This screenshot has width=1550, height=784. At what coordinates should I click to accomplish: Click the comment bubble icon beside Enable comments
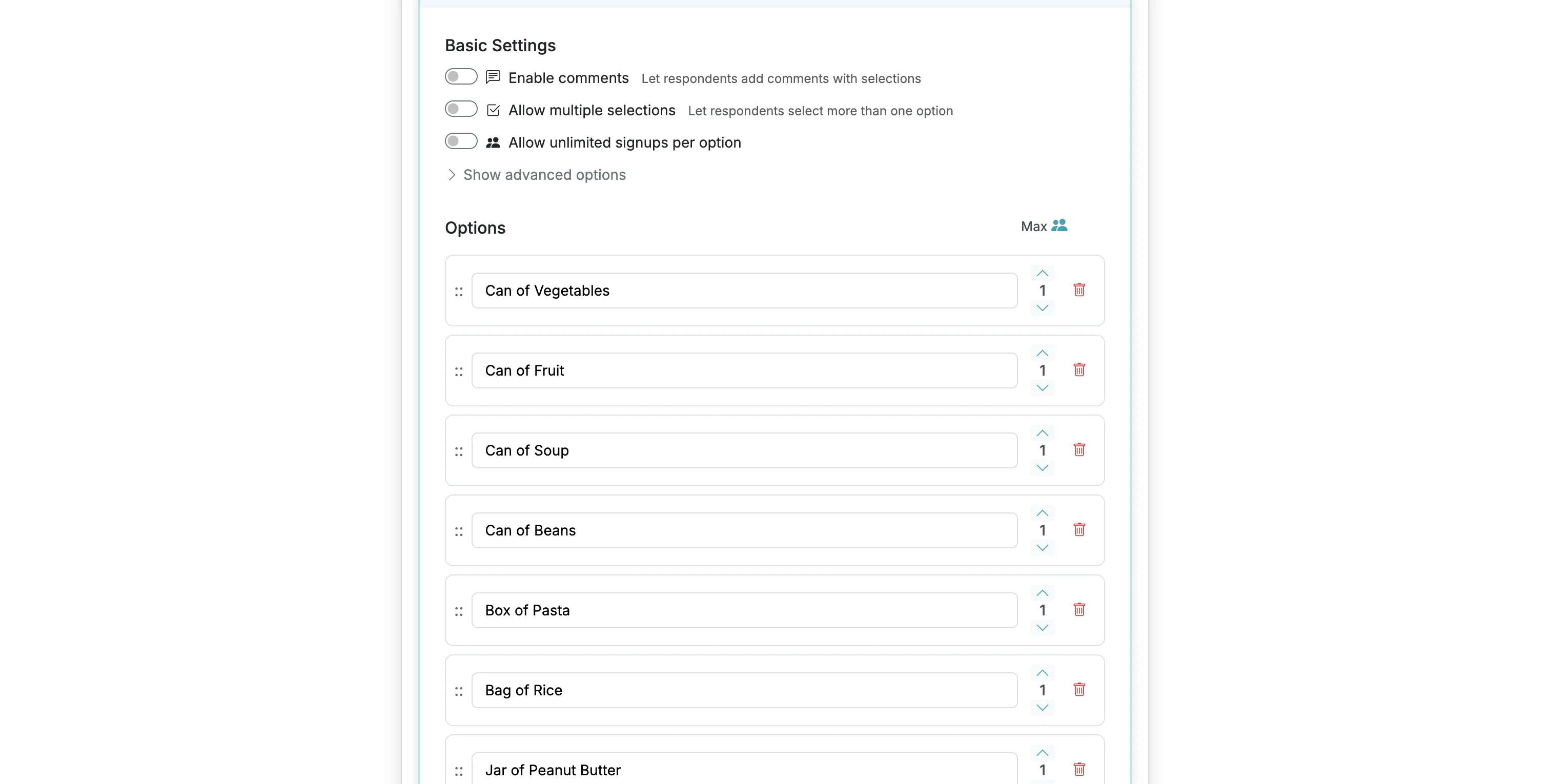coord(493,76)
